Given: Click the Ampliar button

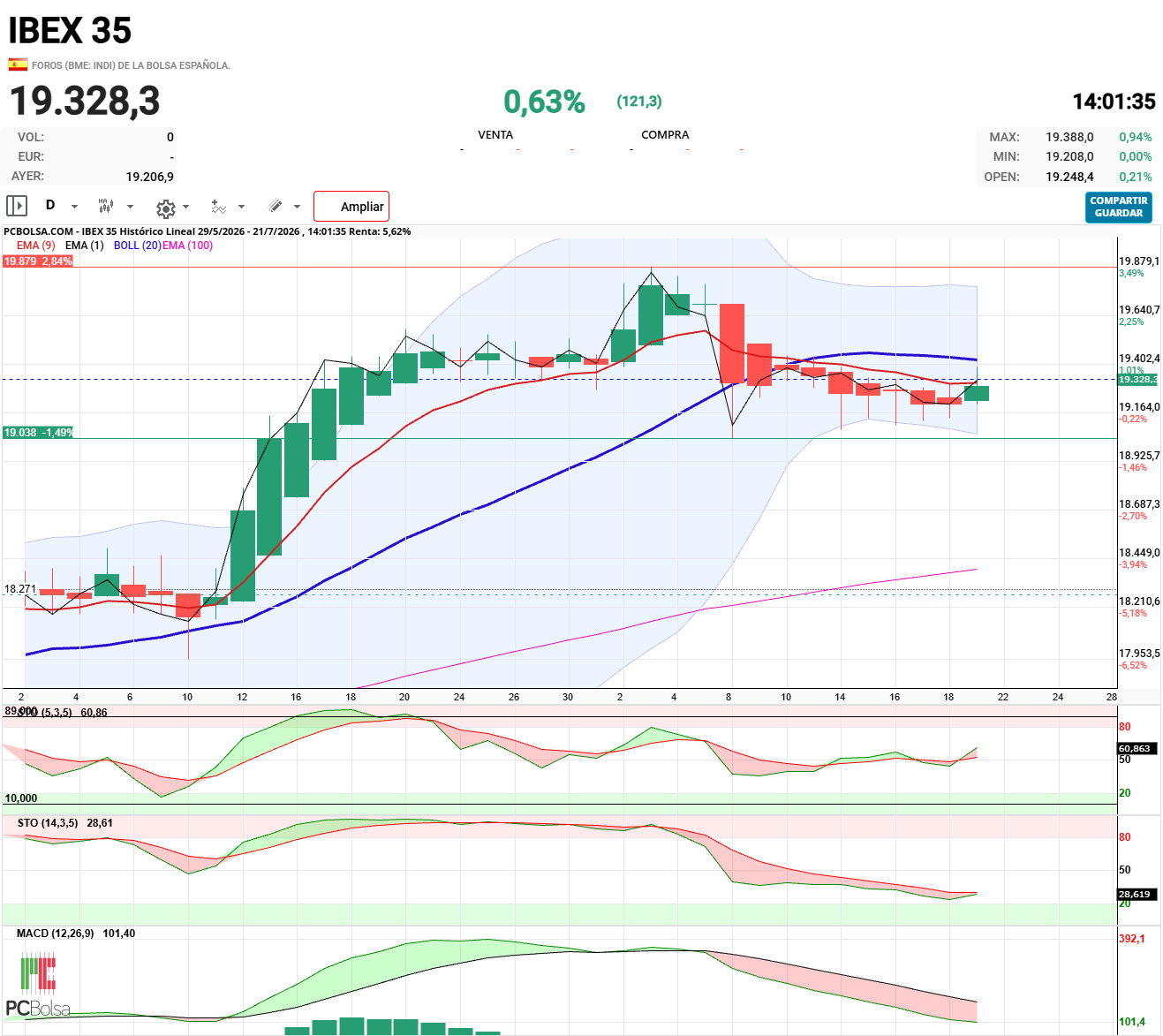Looking at the screenshot, I should (351, 207).
